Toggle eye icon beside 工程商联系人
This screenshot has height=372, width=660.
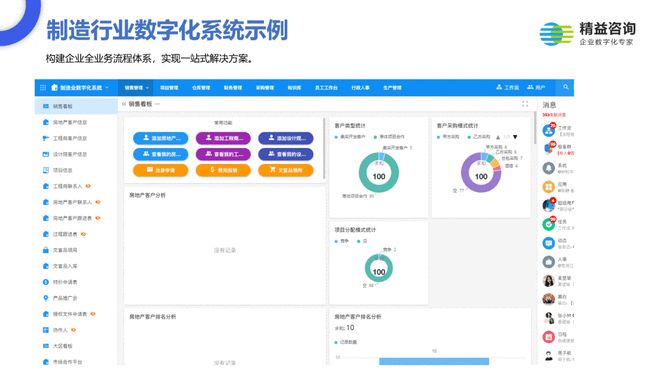pyautogui.click(x=88, y=186)
